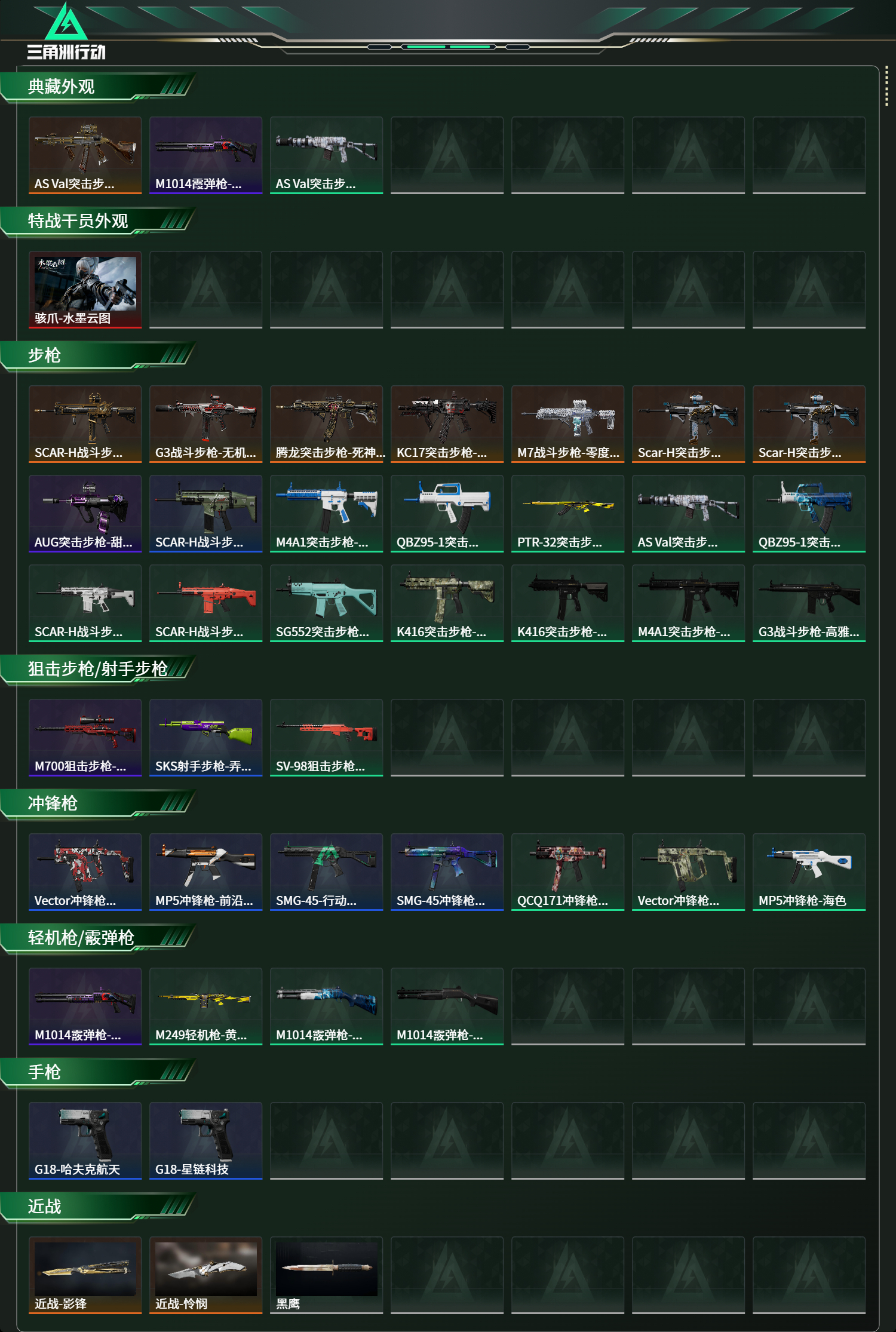Choose the PTR-32 yellow rifle skin

[568, 514]
